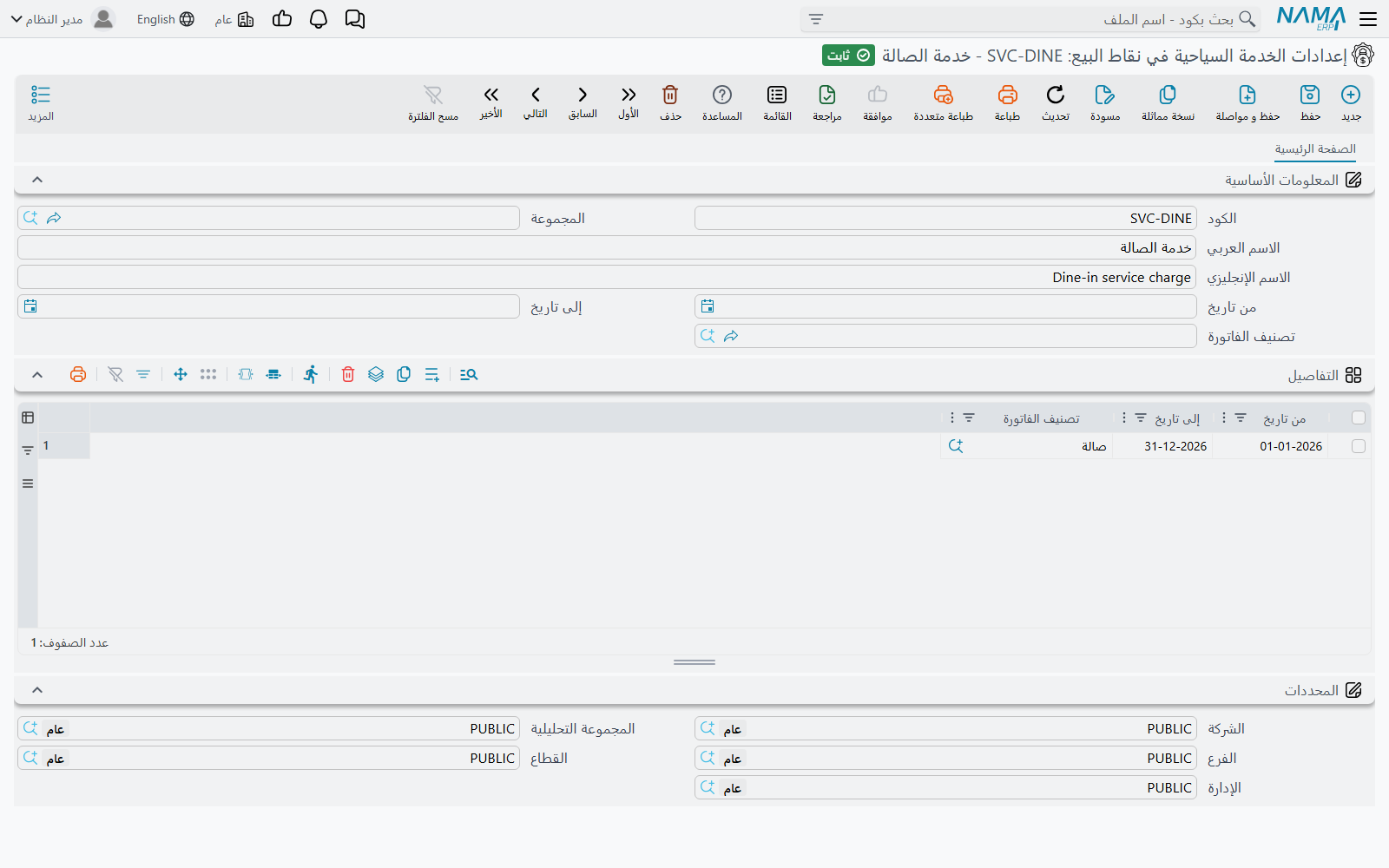Click the orange print icon in details toolbar
The width and height of the screenshot is (1389, 868).
tap(78, 374)
